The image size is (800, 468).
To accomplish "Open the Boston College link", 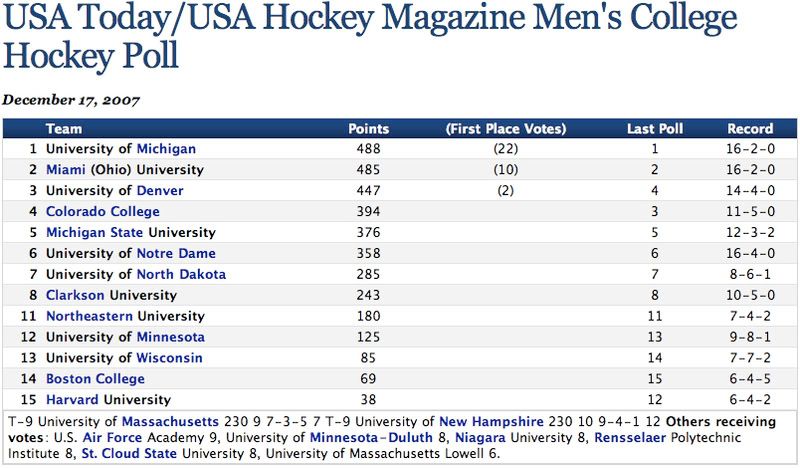I will pyautogui.click(x=95, y=380).
